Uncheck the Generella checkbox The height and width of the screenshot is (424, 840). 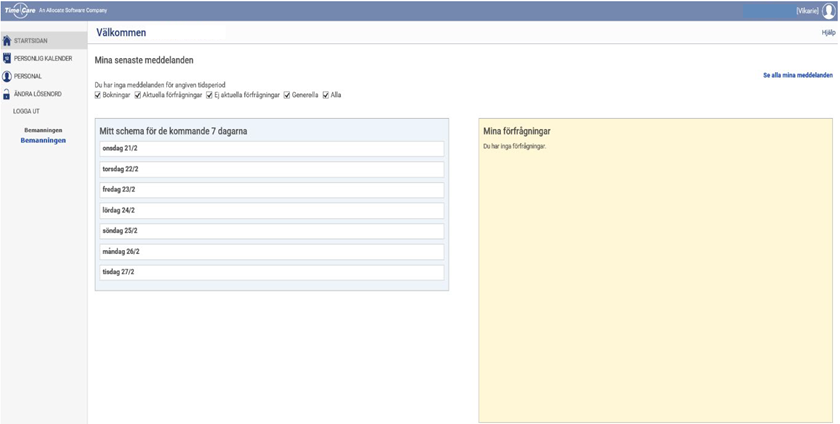287,95
